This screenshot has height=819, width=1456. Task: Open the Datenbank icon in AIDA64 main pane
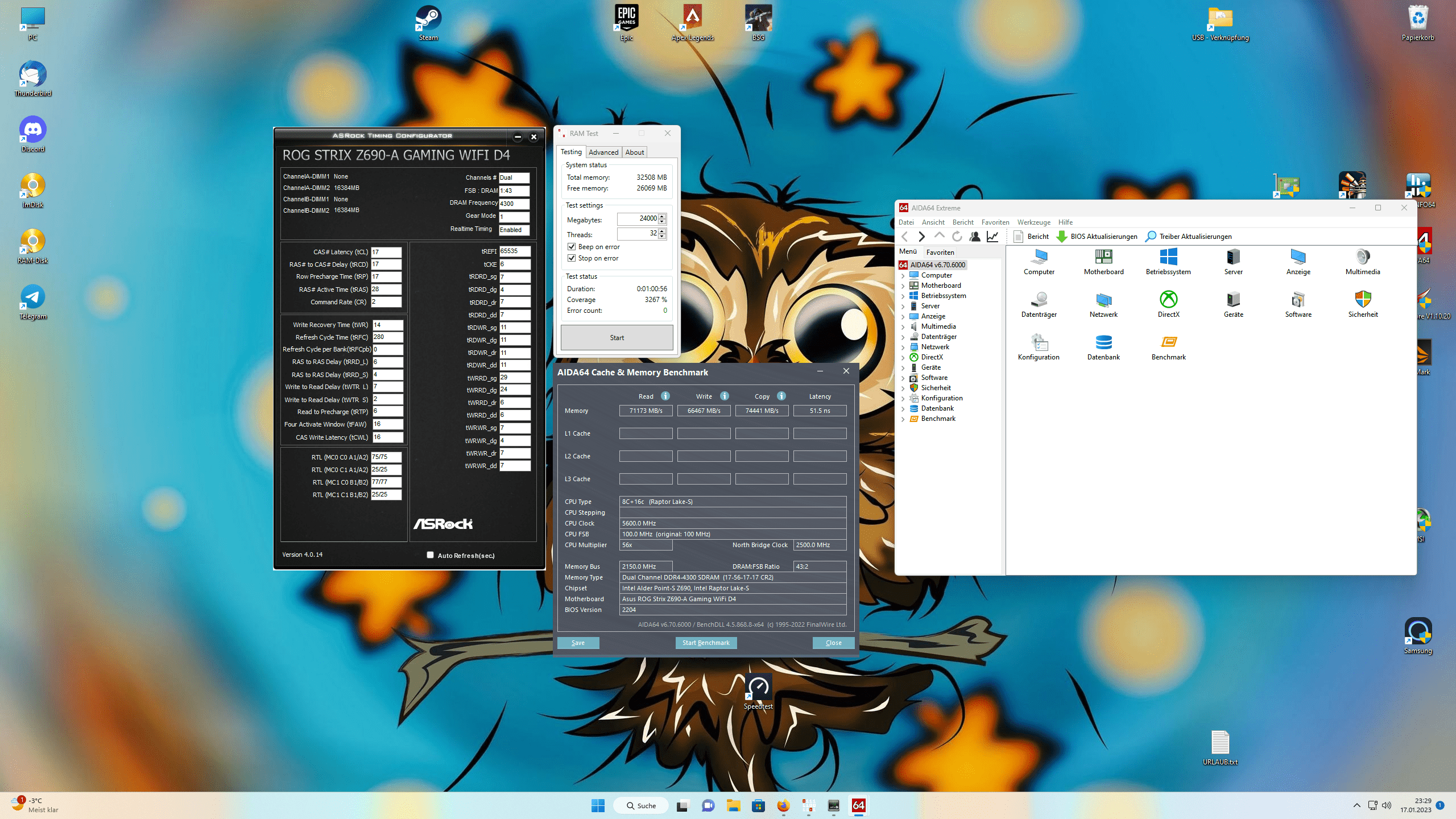[1103, 347]
